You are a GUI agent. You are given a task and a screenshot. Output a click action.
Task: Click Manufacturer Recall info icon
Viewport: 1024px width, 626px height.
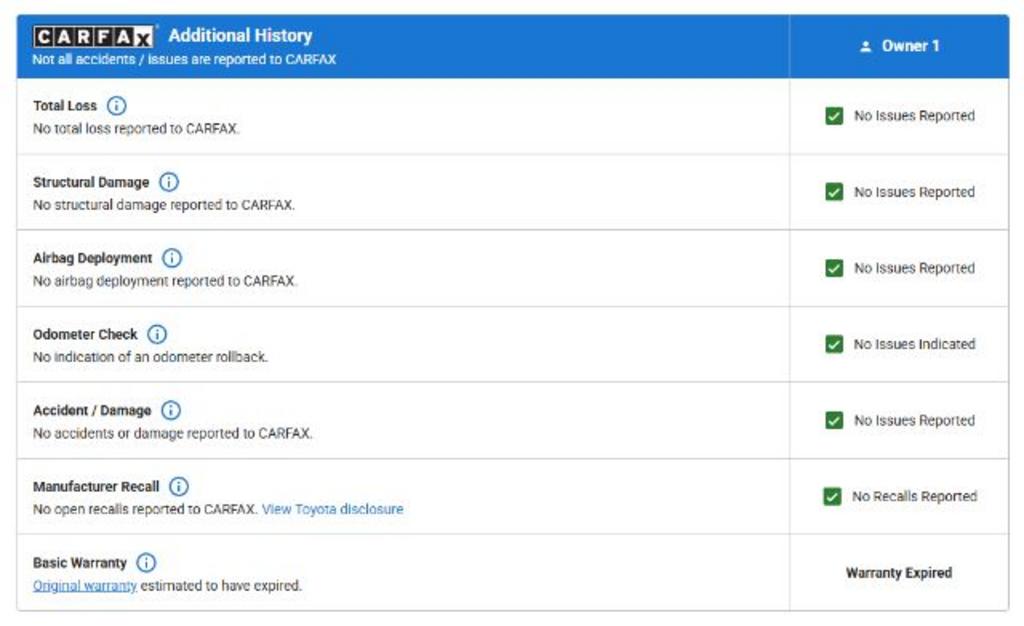tap(178, 487)
